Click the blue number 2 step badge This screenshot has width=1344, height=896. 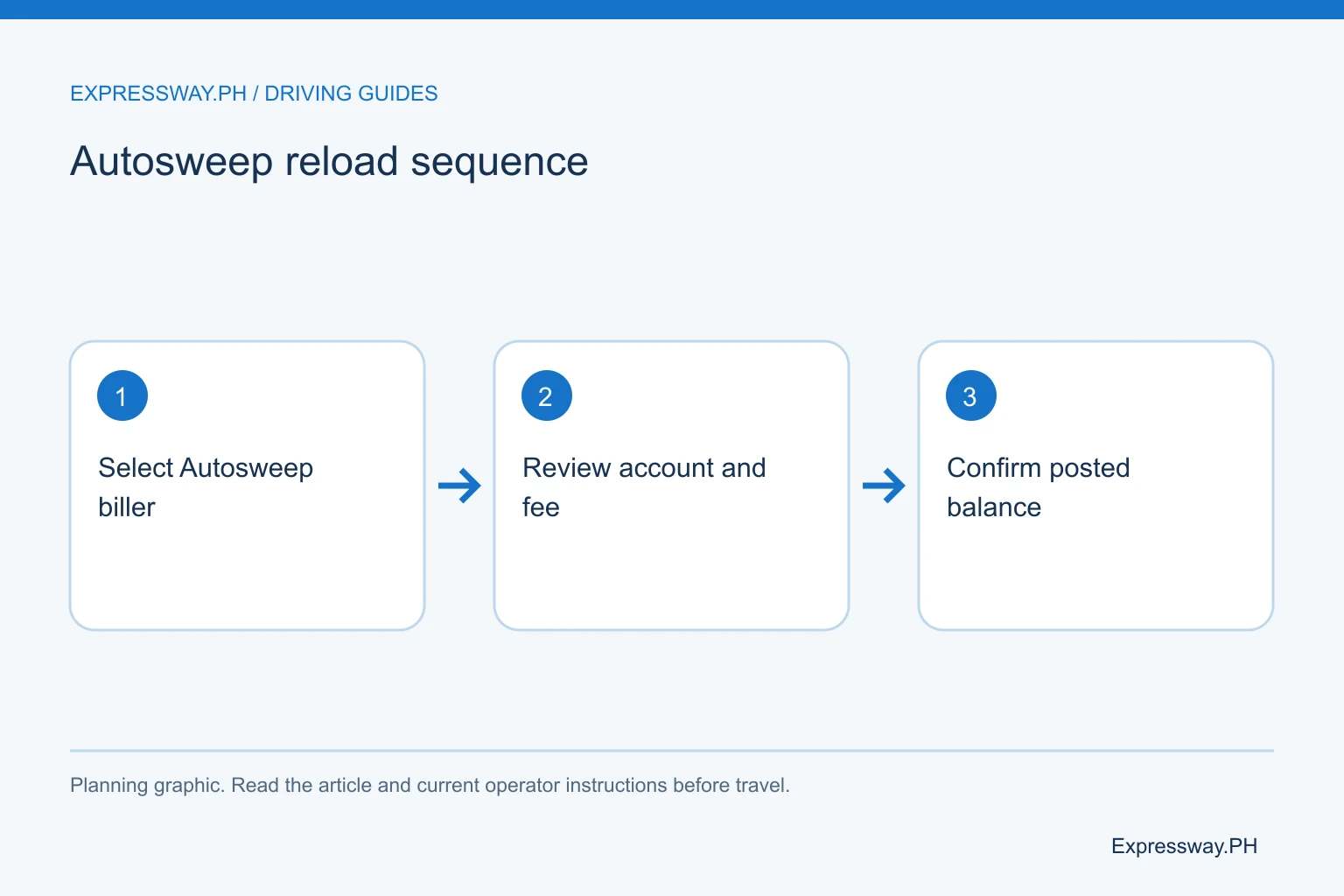(x=547, y=395)
